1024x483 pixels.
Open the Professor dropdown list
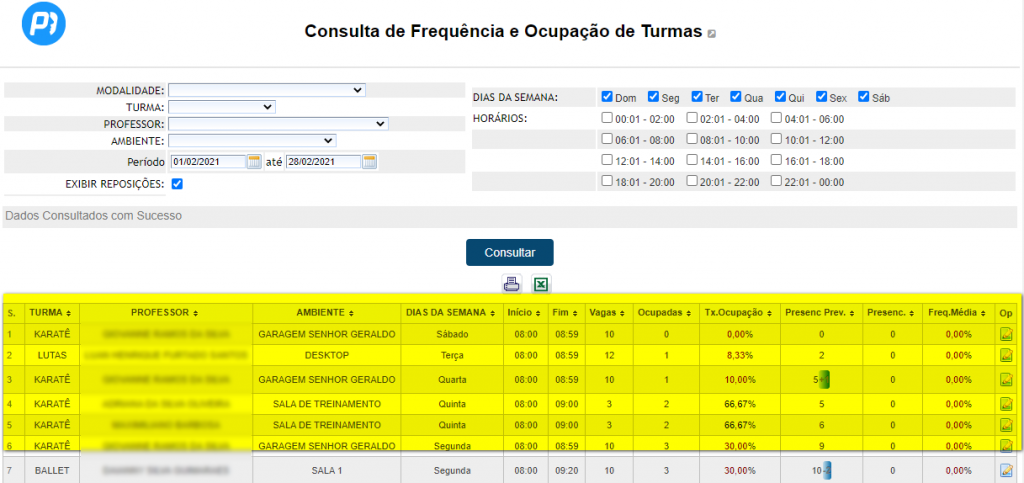point(277,124)
